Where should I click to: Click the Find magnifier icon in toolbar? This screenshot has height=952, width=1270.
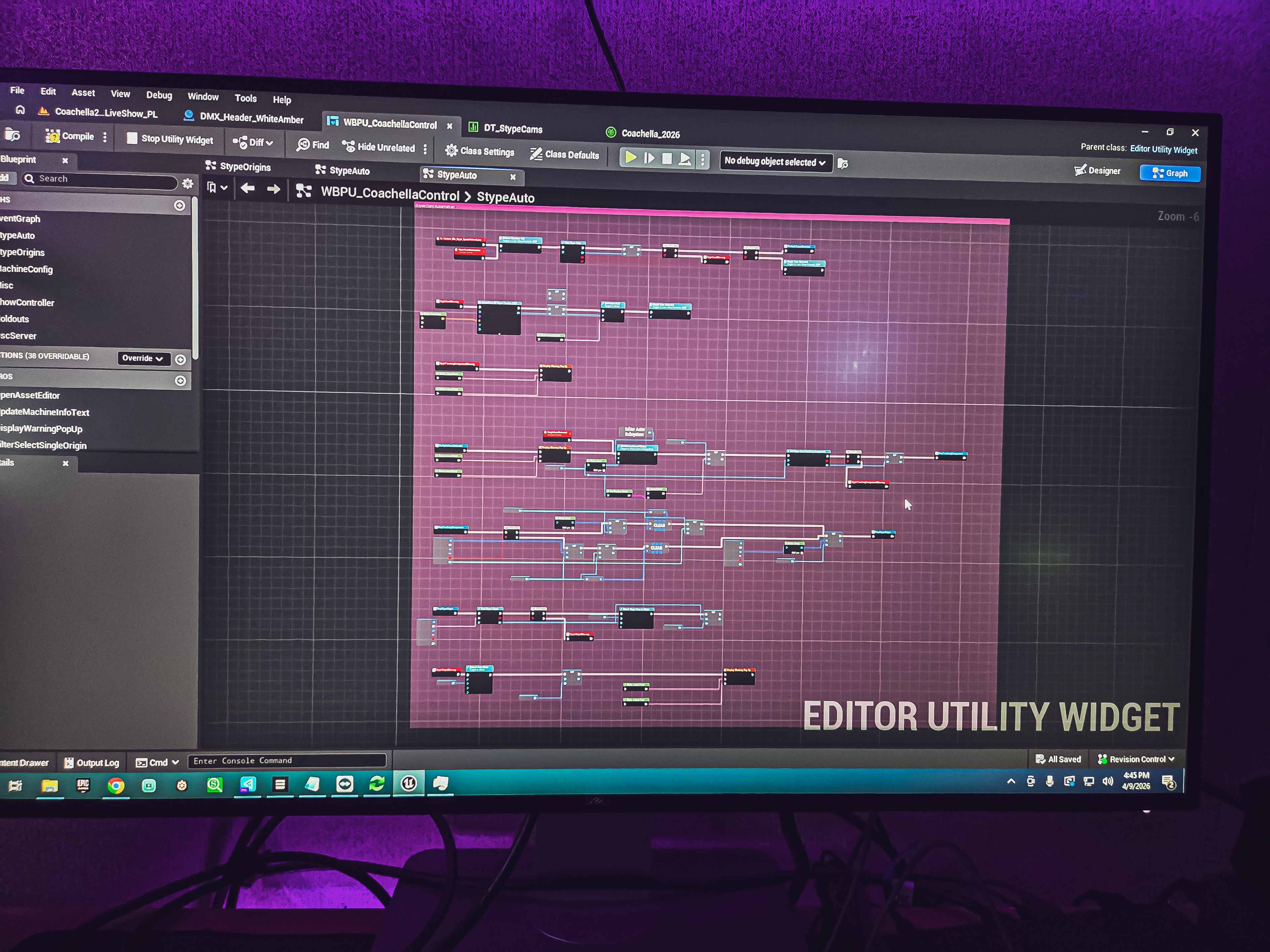coord(303,144)
